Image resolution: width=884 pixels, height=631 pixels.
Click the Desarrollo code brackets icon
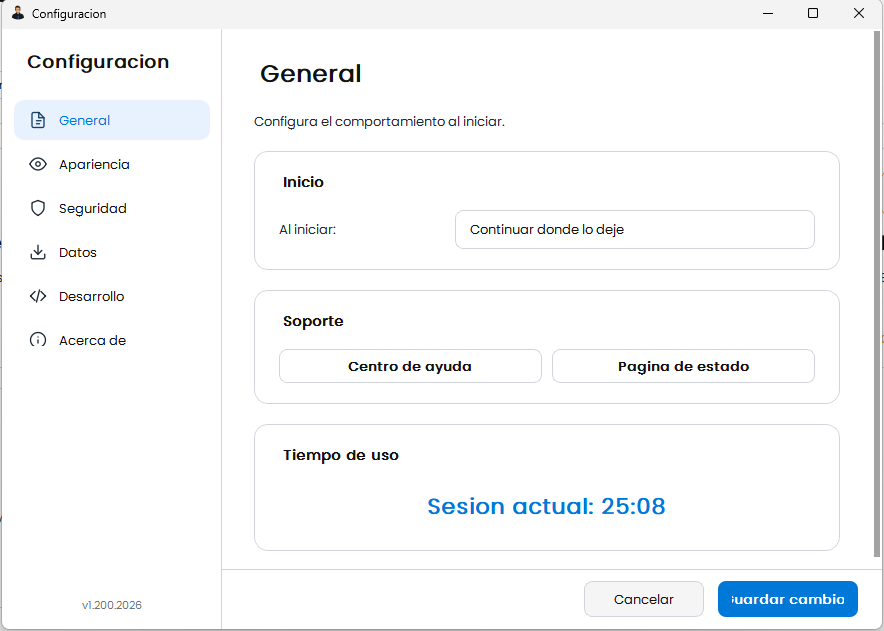[38, 296]
